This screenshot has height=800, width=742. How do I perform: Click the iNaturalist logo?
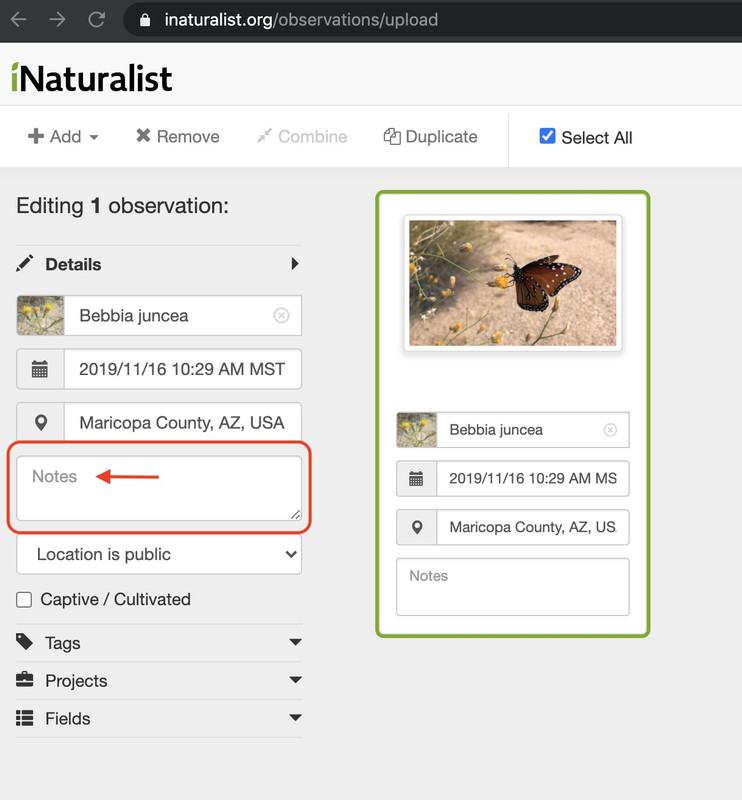pyautogui.click(x=92, y=78)
